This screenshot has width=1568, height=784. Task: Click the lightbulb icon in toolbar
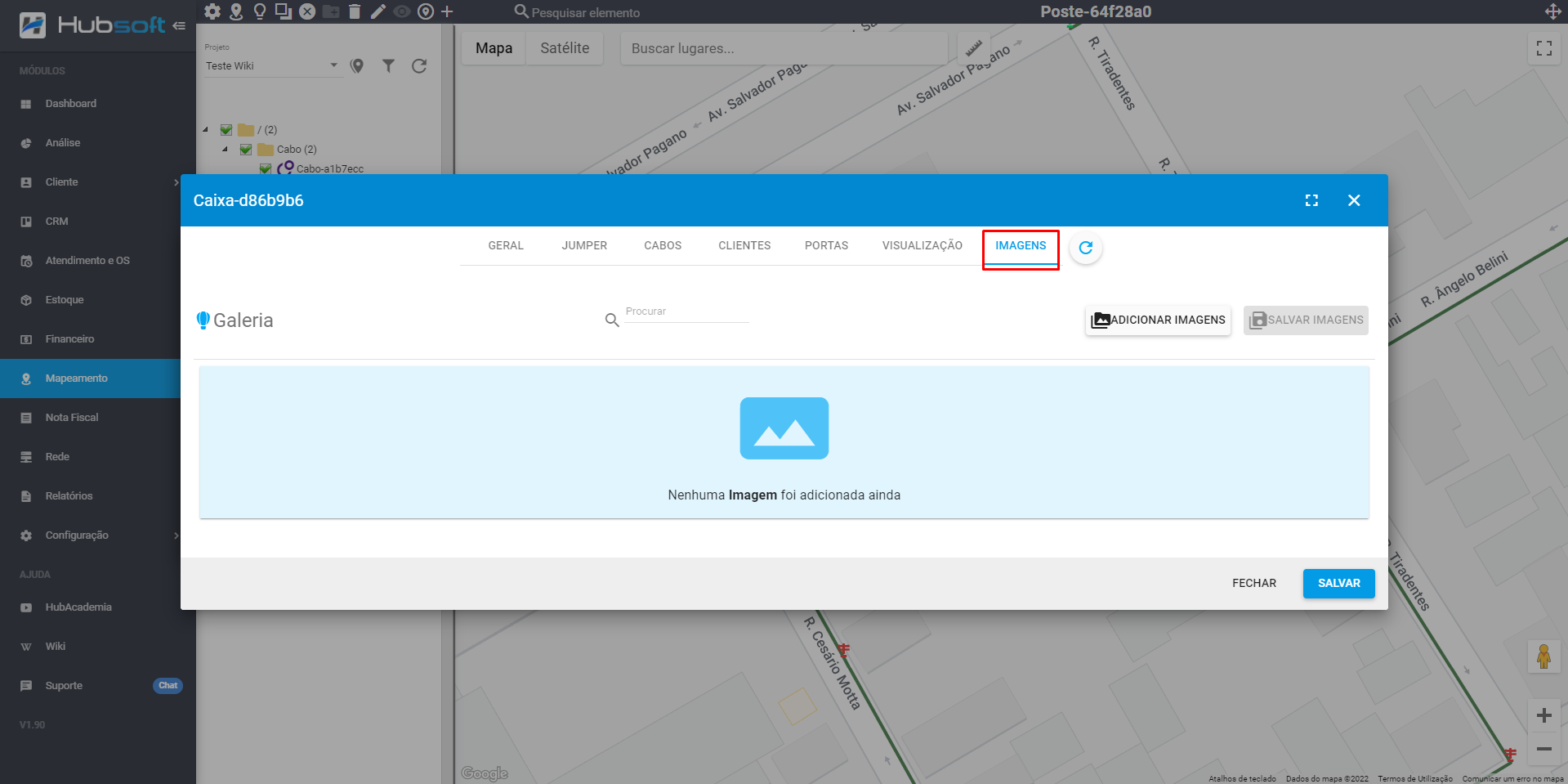point(260,11)
